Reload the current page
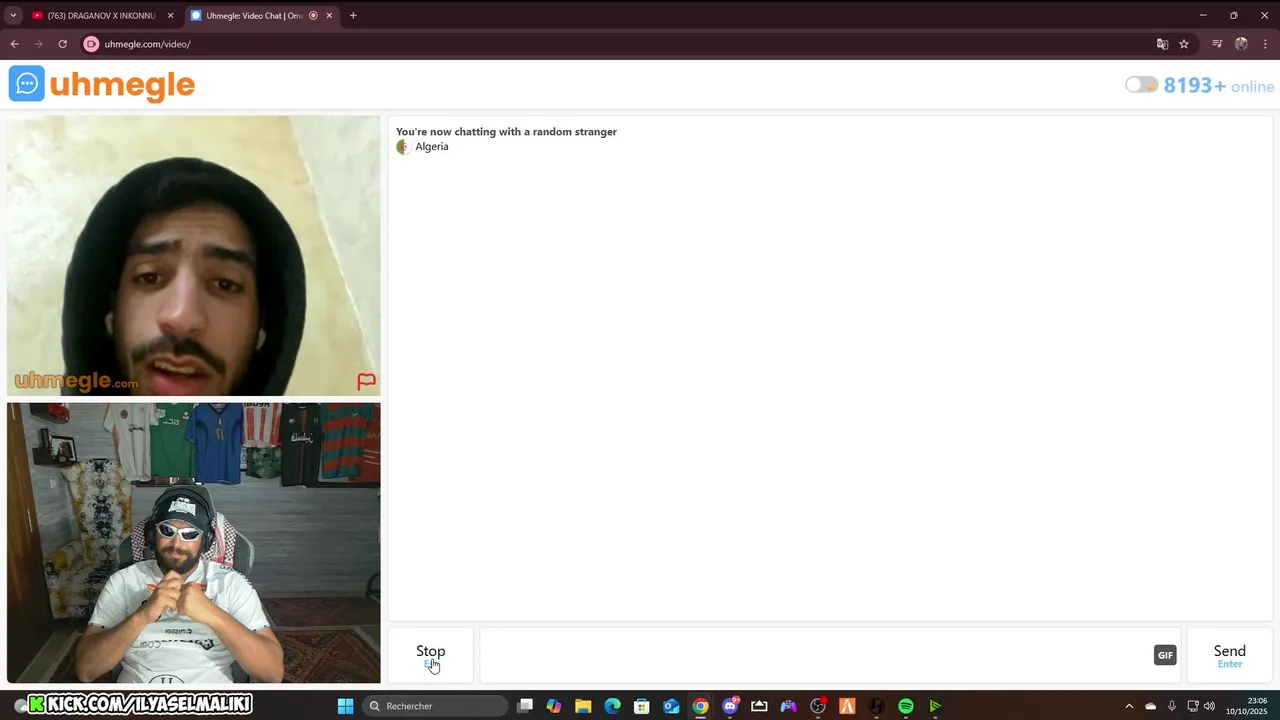Image resolution: width=1280 pixels, height=720 pixels. [62, 44]
